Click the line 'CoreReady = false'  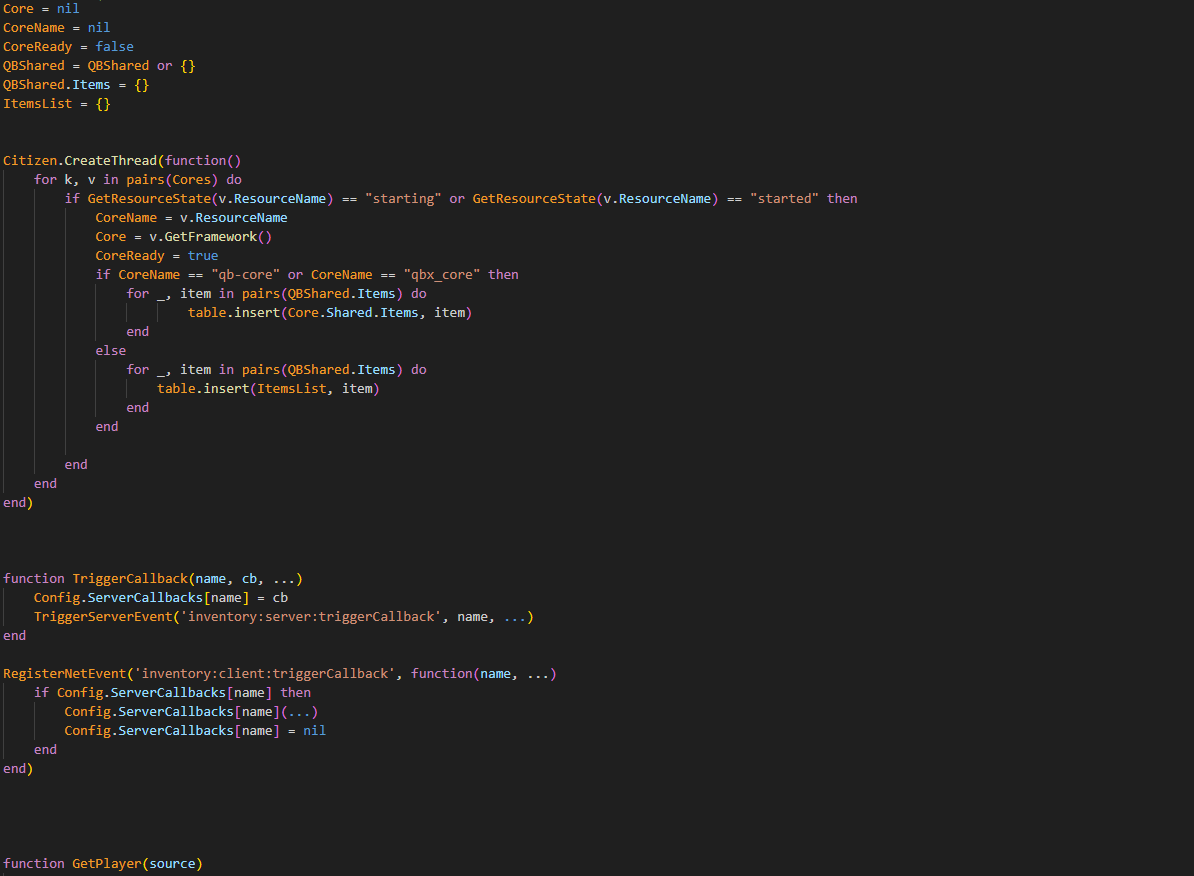pyautogui.click(x=69, y=46)
